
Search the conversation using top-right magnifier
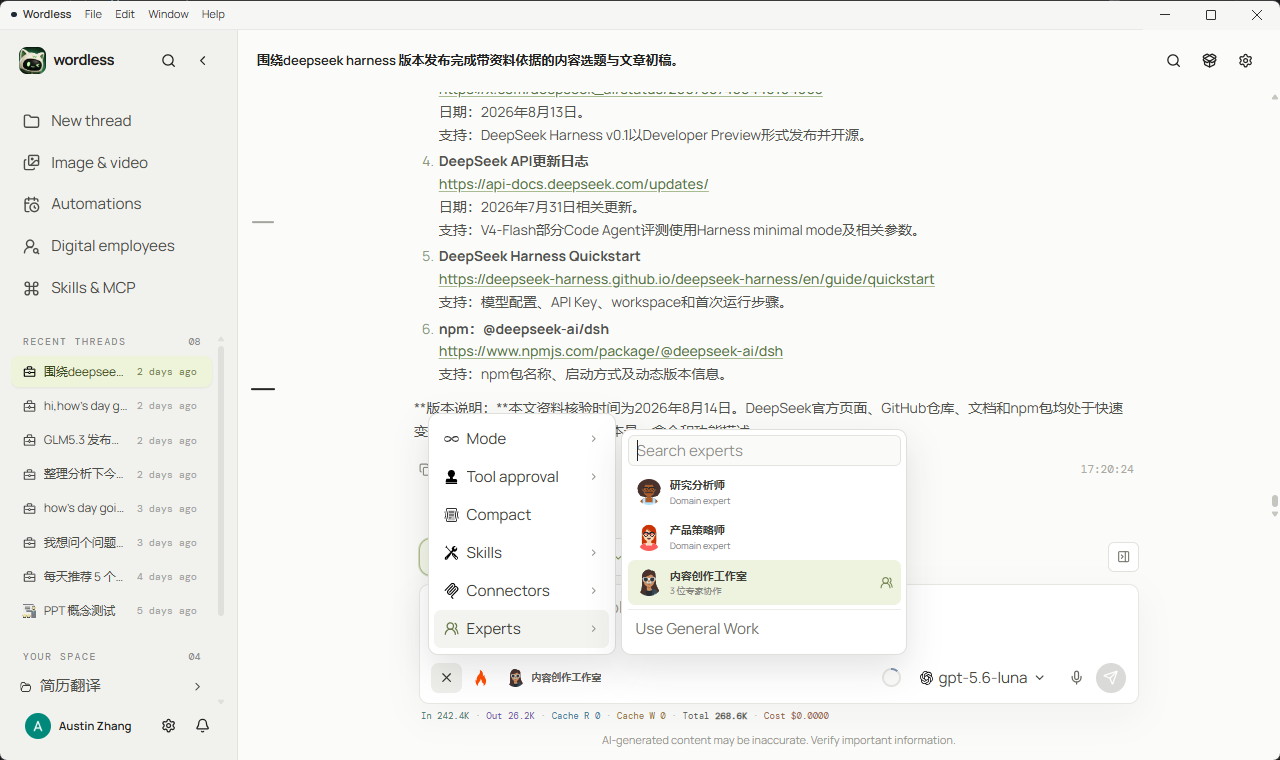pos(1174,61)
